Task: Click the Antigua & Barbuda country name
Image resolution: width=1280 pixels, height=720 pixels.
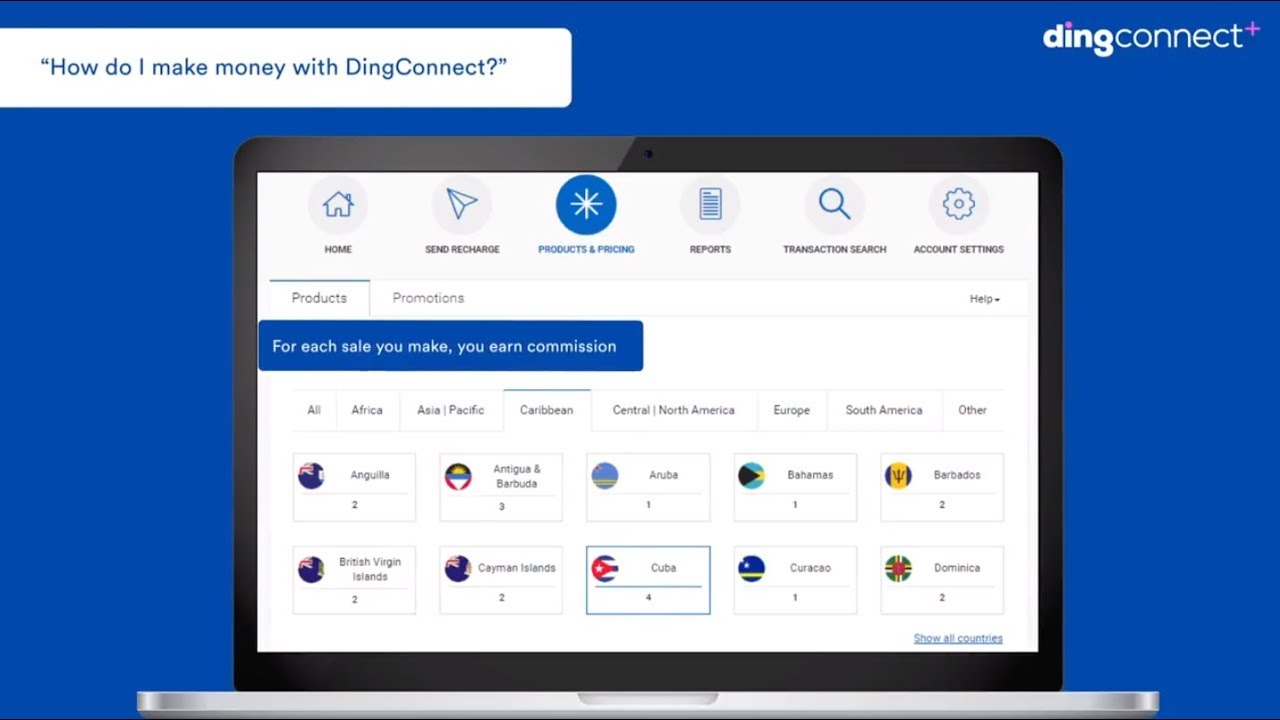Action: [517, 476]
